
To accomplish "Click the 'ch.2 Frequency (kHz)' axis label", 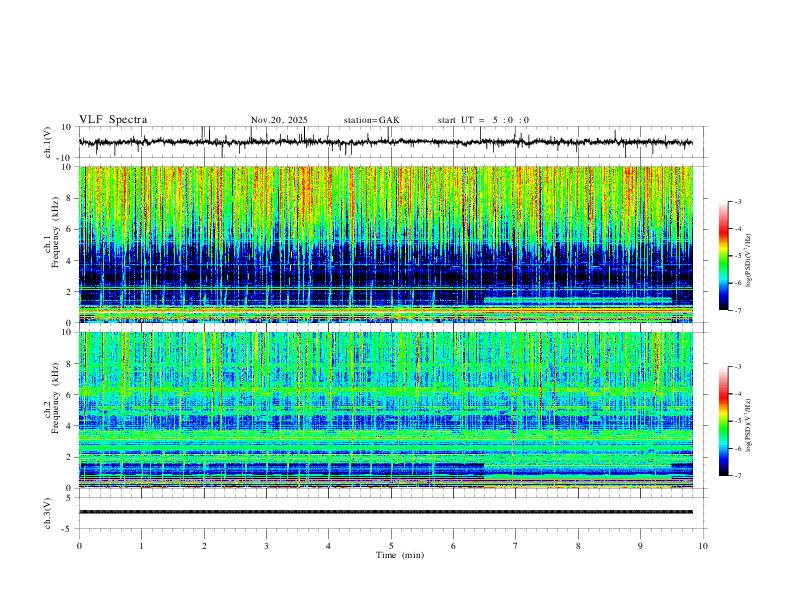I will click(x=52, y=398).
